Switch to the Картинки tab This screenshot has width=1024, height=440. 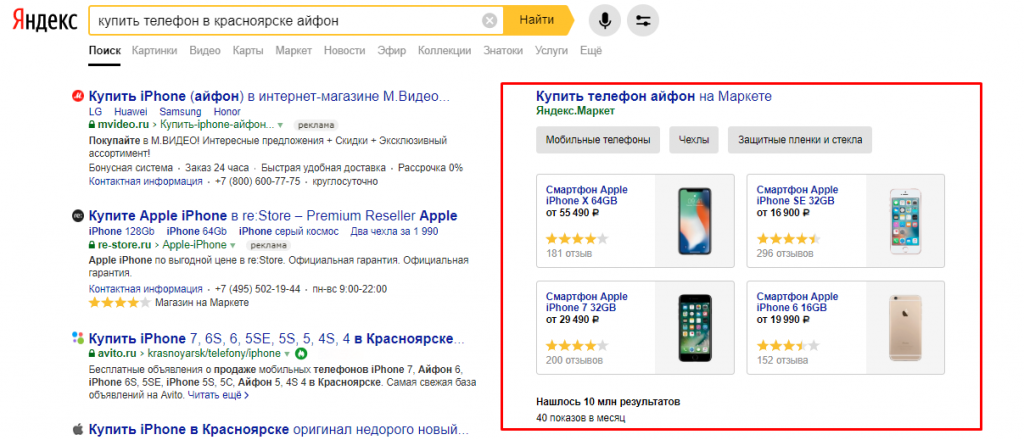154,50
